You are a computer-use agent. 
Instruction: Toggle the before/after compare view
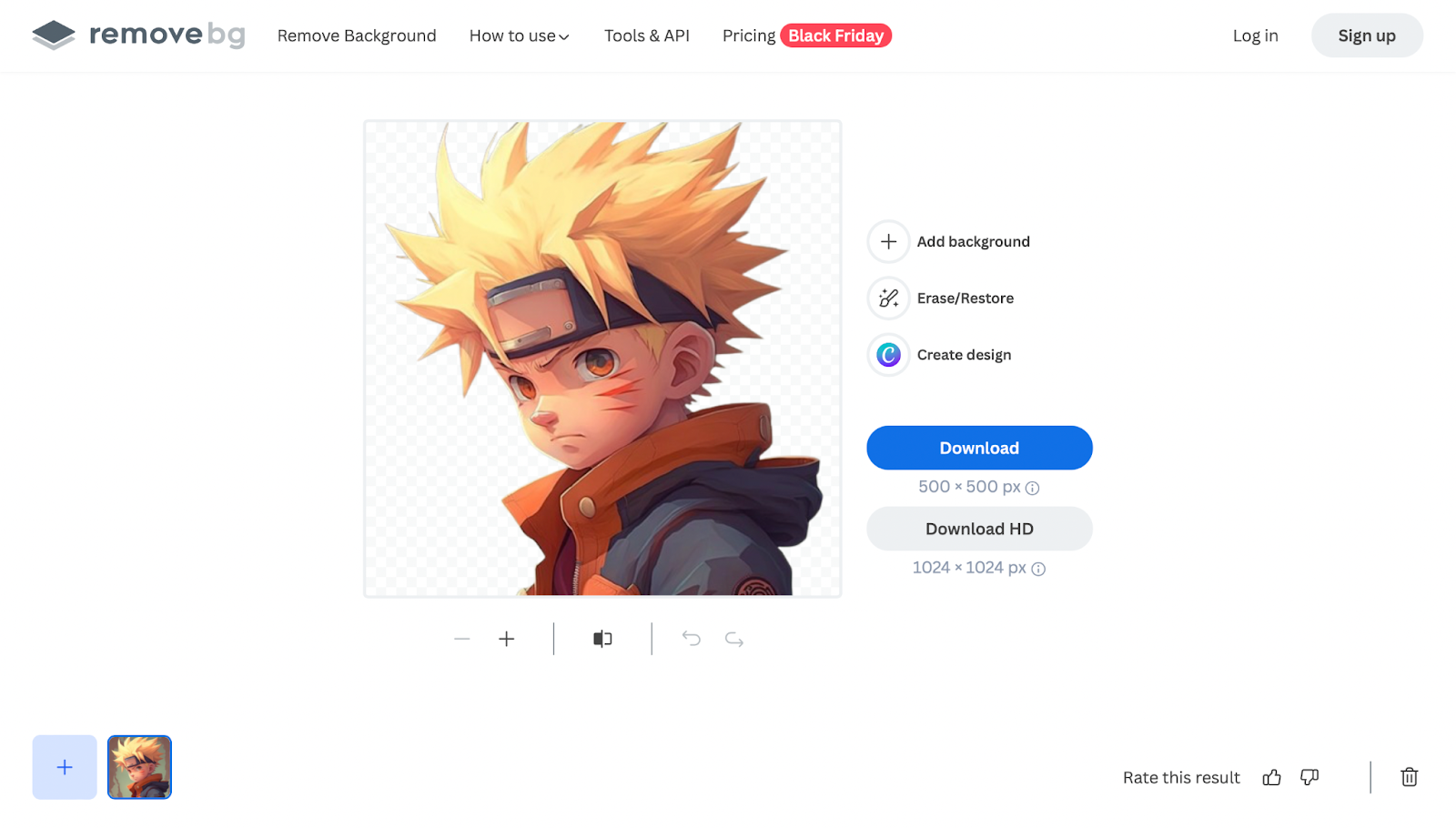click(602, 639)
